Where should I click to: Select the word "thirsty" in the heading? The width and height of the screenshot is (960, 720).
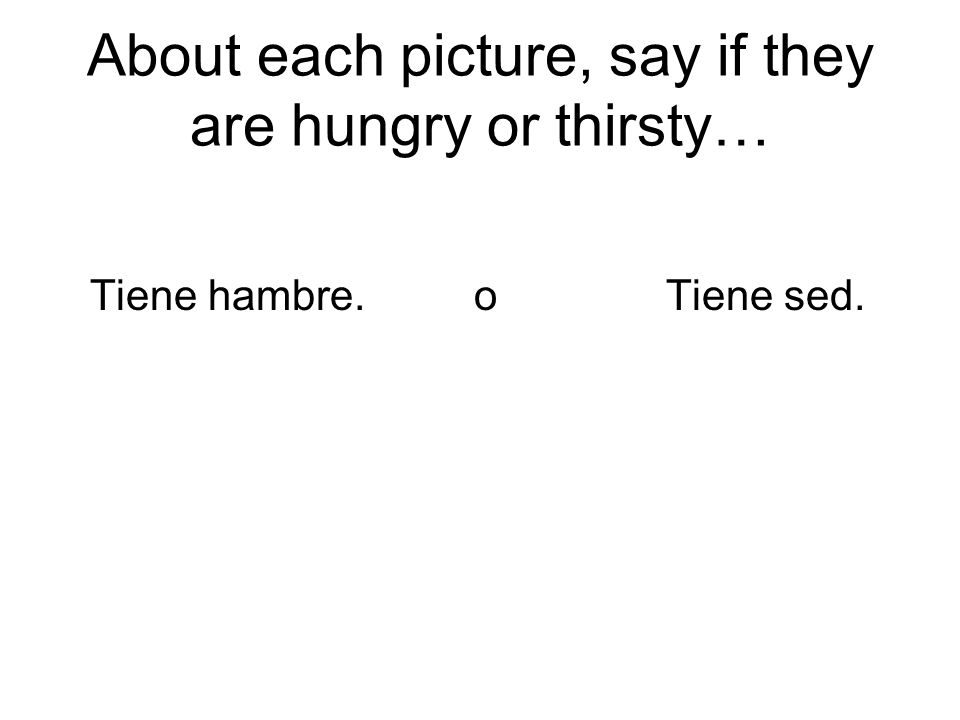[632, 129]
